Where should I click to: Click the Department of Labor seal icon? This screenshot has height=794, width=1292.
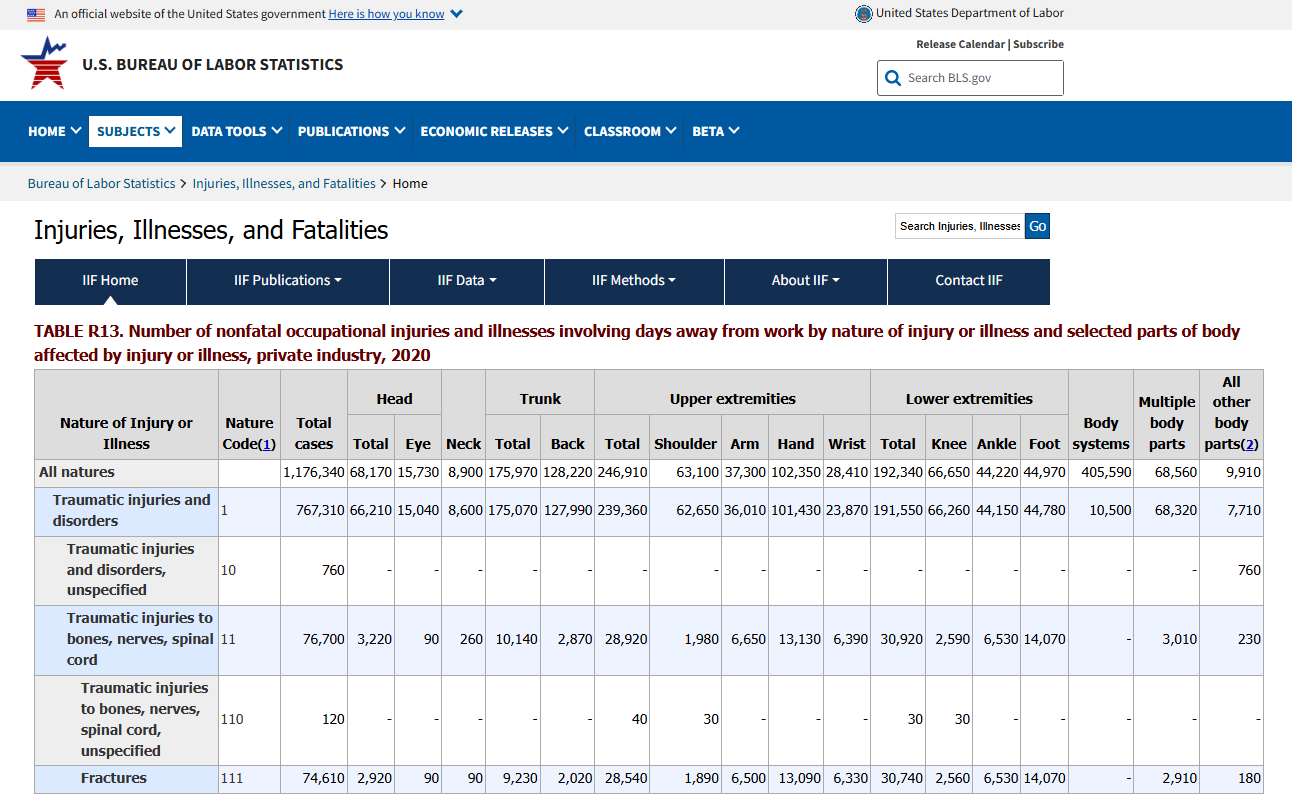pyautogui.click(x=863, y=14)
